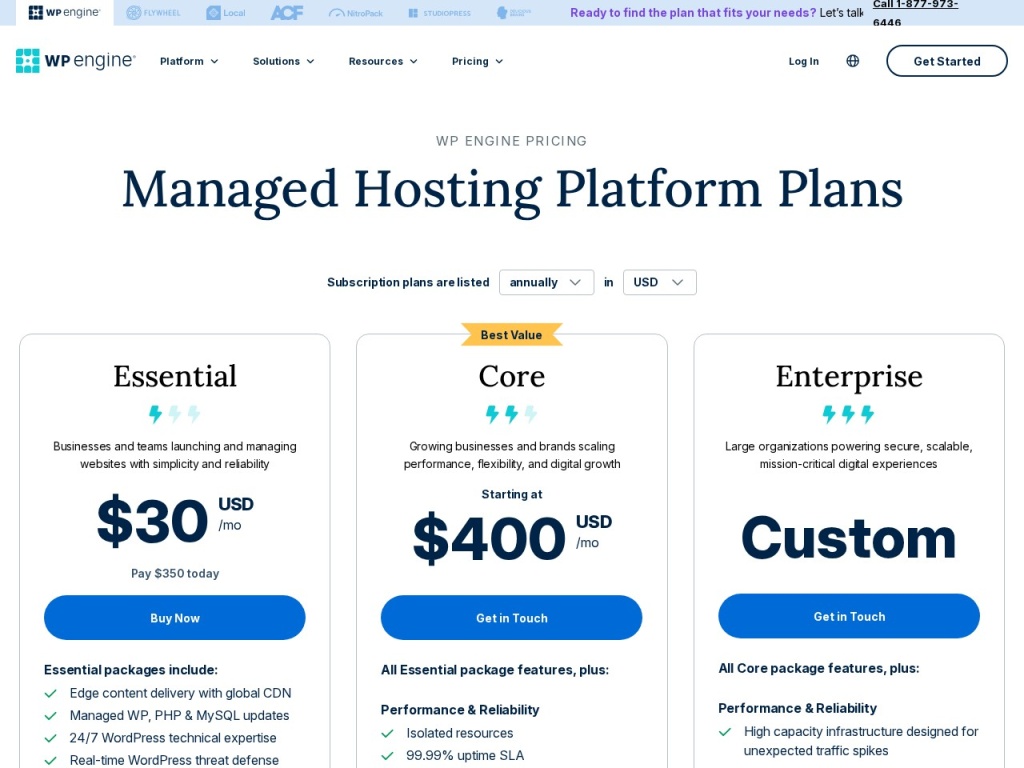The height and width of the screenshot is (768, 1024).
Task: Click the Log In link
Action: pos(803,61)
